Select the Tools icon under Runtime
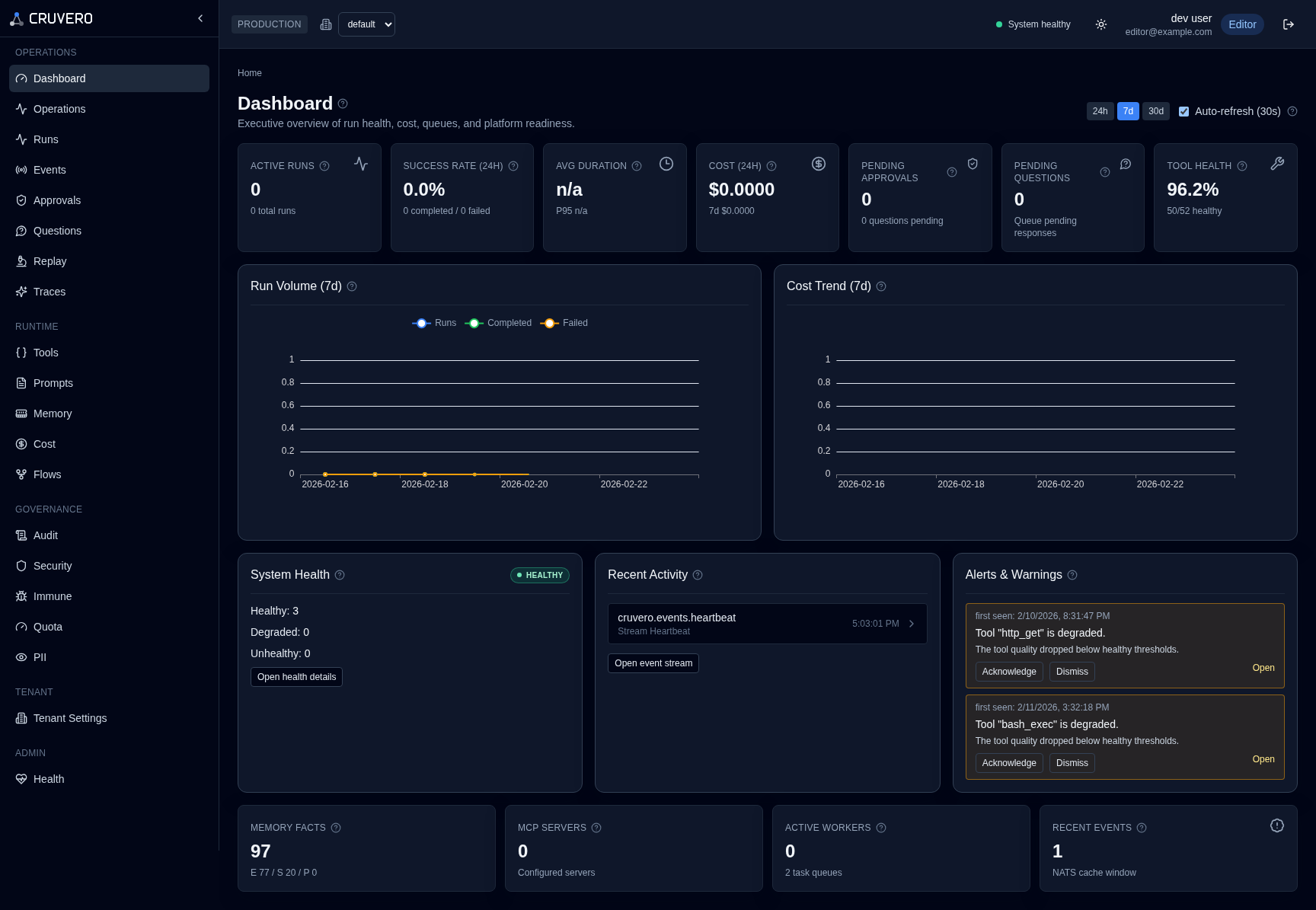 click(x=21, y=353)
